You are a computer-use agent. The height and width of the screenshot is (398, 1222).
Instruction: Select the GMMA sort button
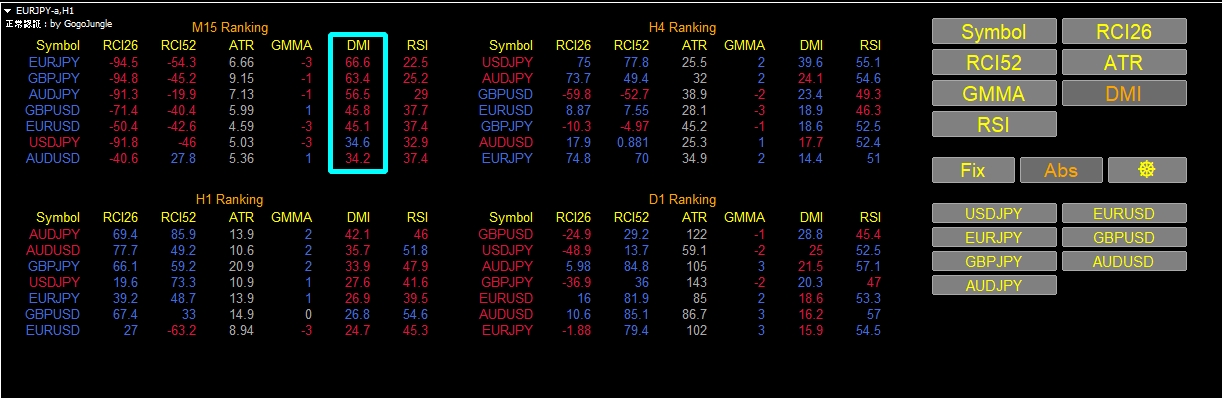[x=993, y=94]
